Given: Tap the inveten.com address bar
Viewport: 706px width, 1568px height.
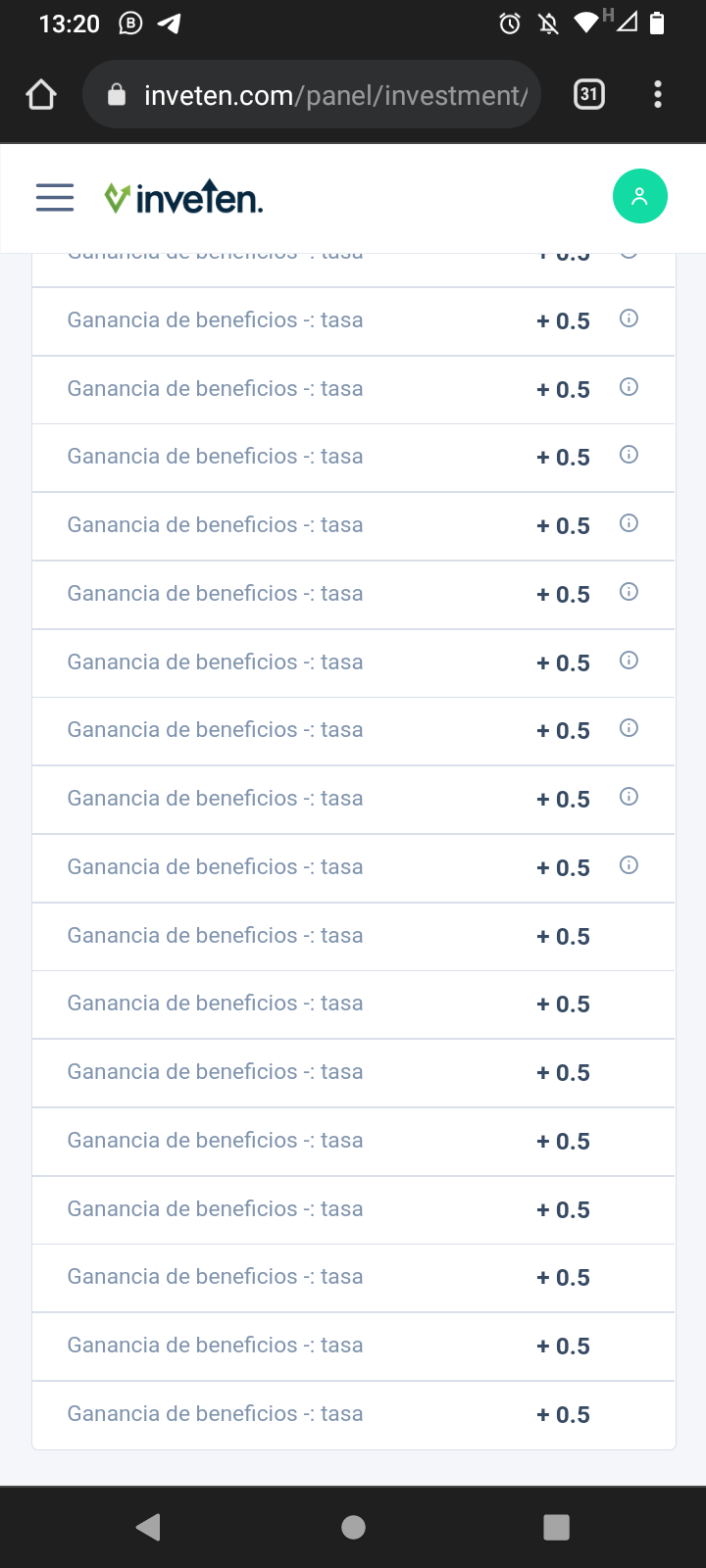Looking at the screenshot, I should click(312, 95).
